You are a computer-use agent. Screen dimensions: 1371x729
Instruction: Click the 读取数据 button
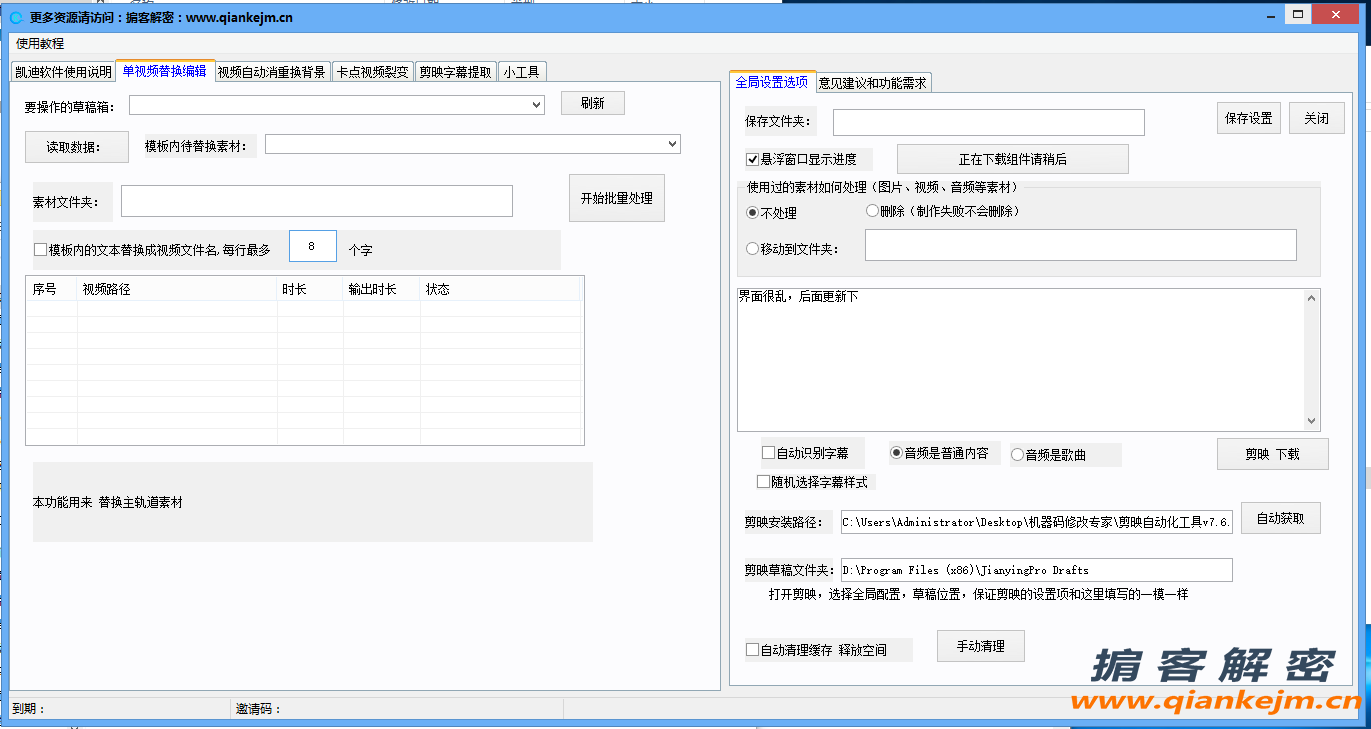tap(77, 147)
